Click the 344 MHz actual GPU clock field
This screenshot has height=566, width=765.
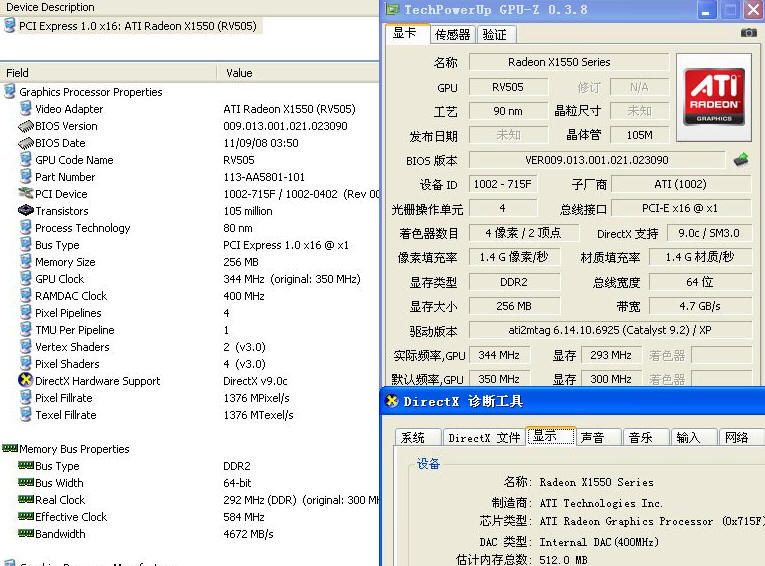[499, 355]
